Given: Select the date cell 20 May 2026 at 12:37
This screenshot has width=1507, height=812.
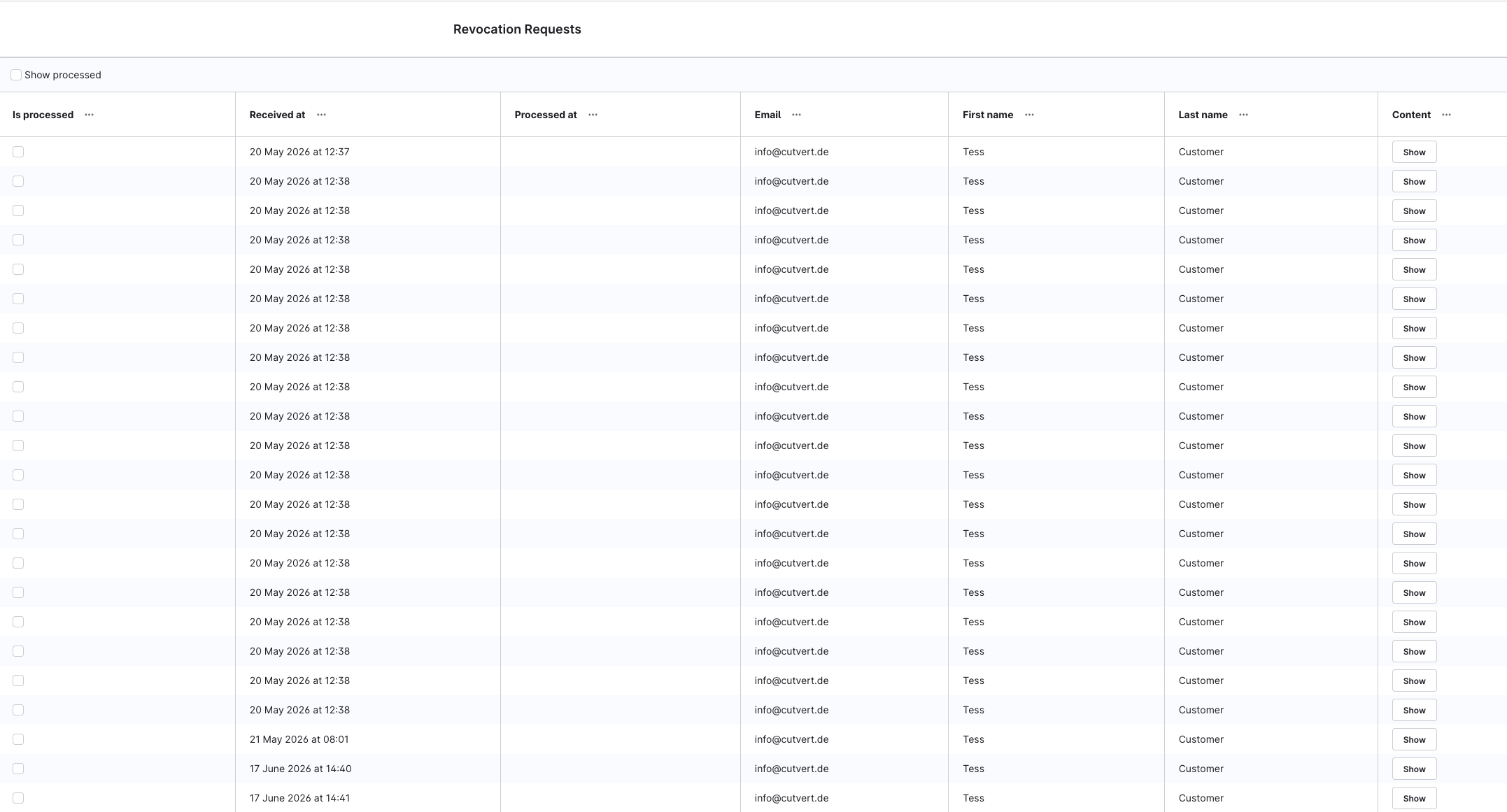Looking at the screenshot, I should coord(299,152).
